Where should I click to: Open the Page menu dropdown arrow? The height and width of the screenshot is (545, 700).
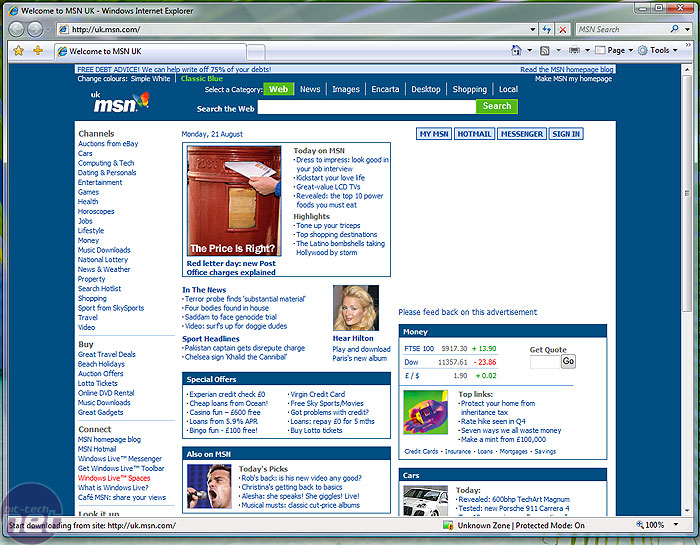(x=630, y=50)
